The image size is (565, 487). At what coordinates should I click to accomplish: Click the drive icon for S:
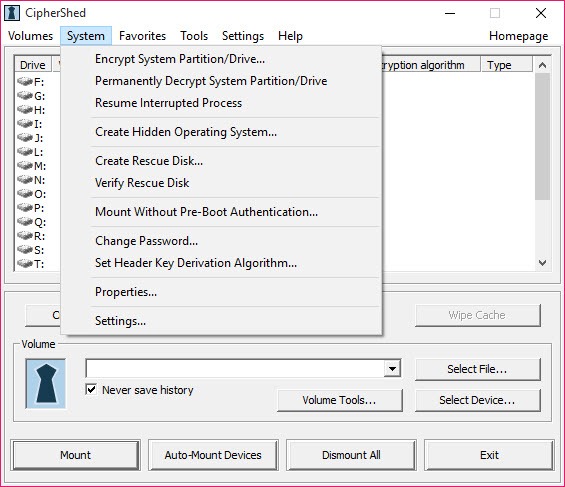pyautogui.click(x=25, y=249)
